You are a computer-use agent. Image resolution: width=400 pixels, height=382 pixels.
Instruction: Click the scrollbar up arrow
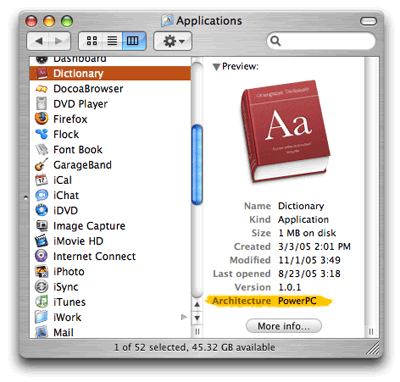tap(197, 304)
